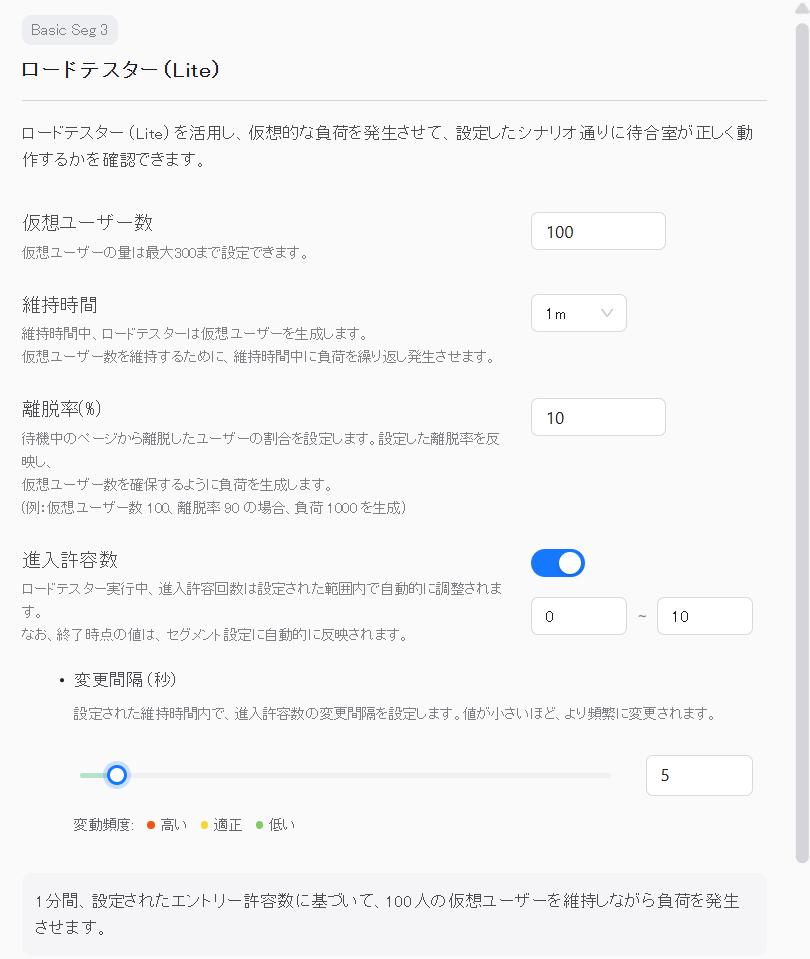The image size is (810, 959).
Task: Click the green 低い frequency indicator dot
Action: click(260, 825)
